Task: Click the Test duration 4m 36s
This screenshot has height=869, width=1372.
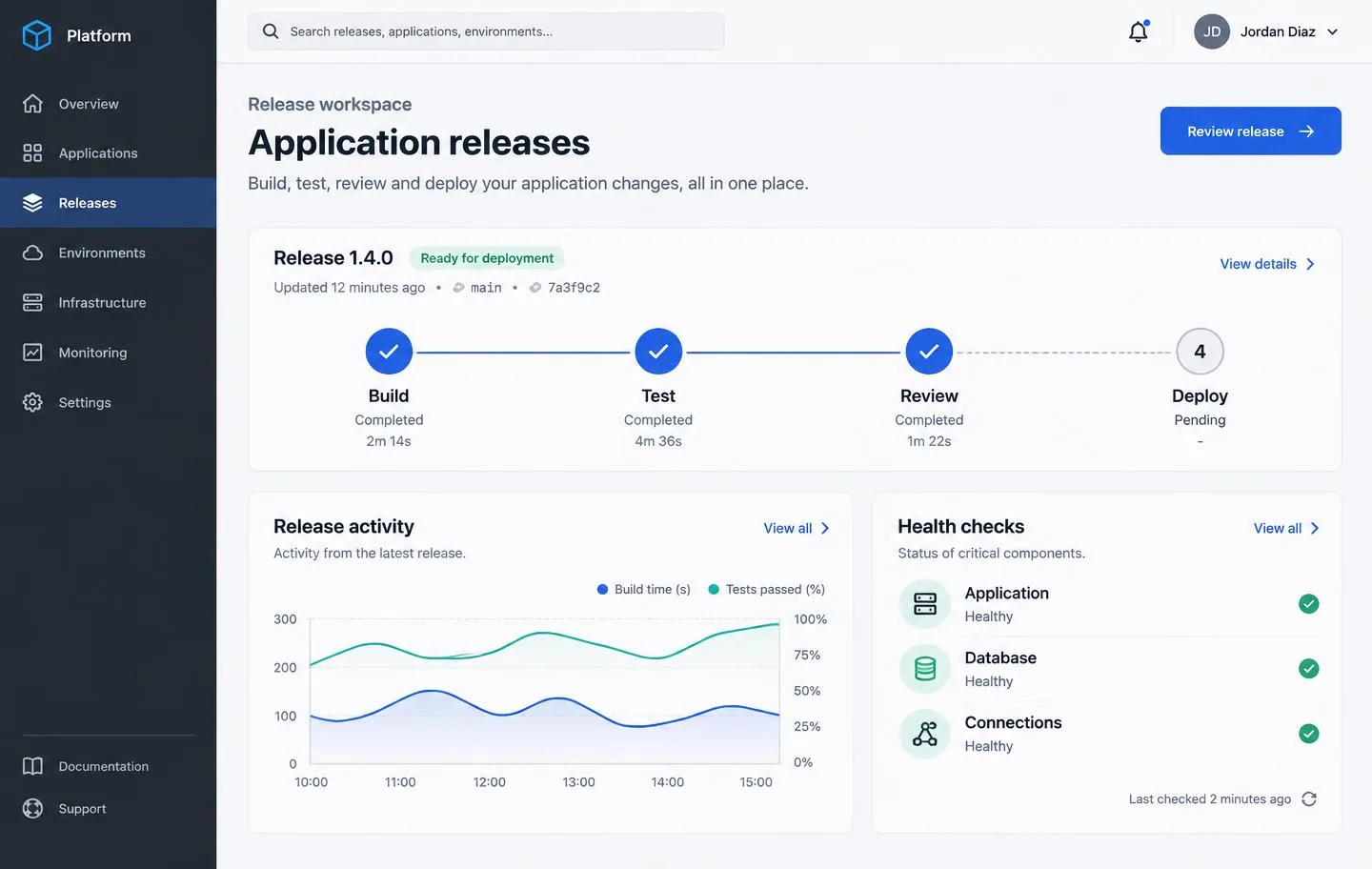Action: pos(658,441)
